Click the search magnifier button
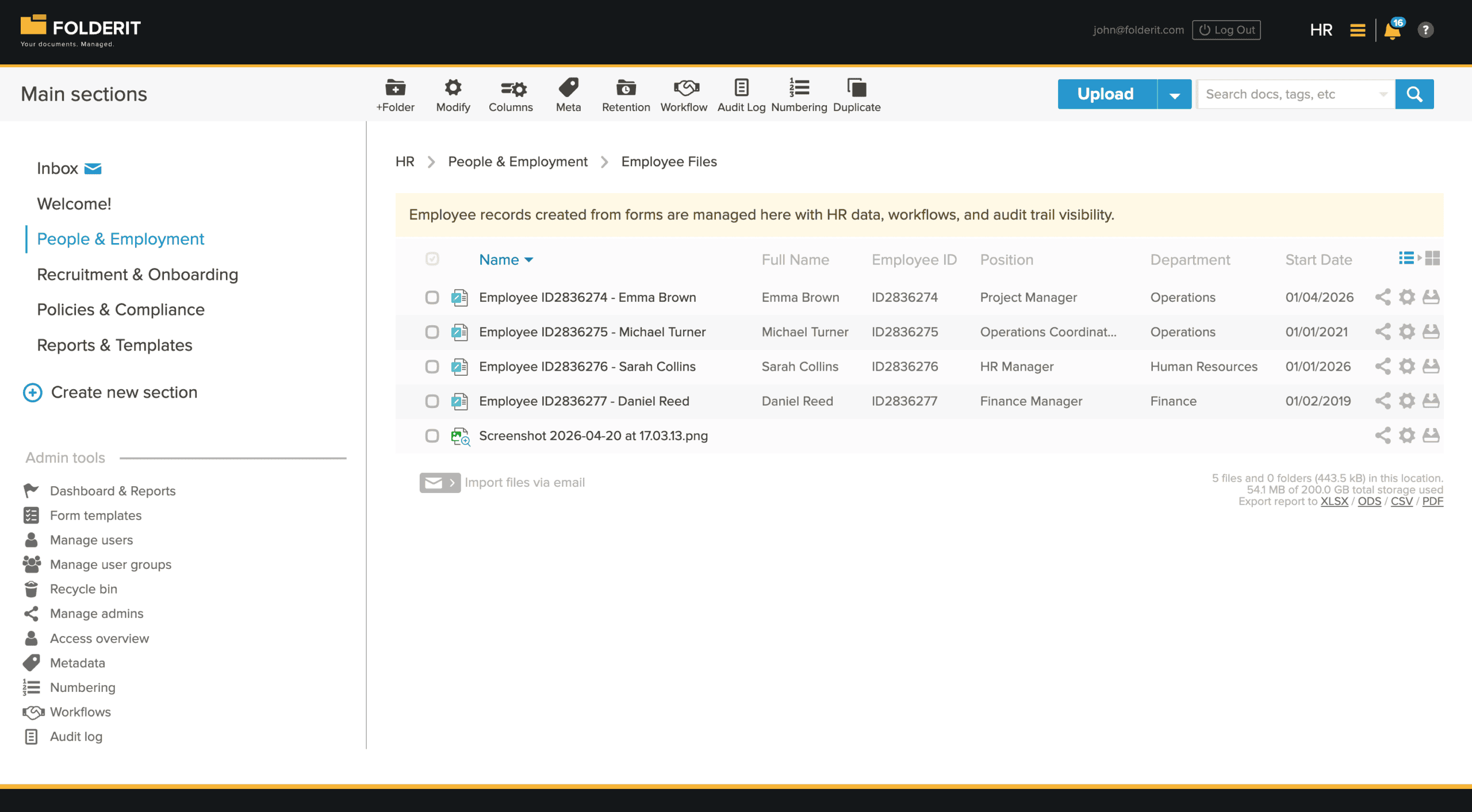The height and width of the screenshot is (812, 1472). (1414, 94)
